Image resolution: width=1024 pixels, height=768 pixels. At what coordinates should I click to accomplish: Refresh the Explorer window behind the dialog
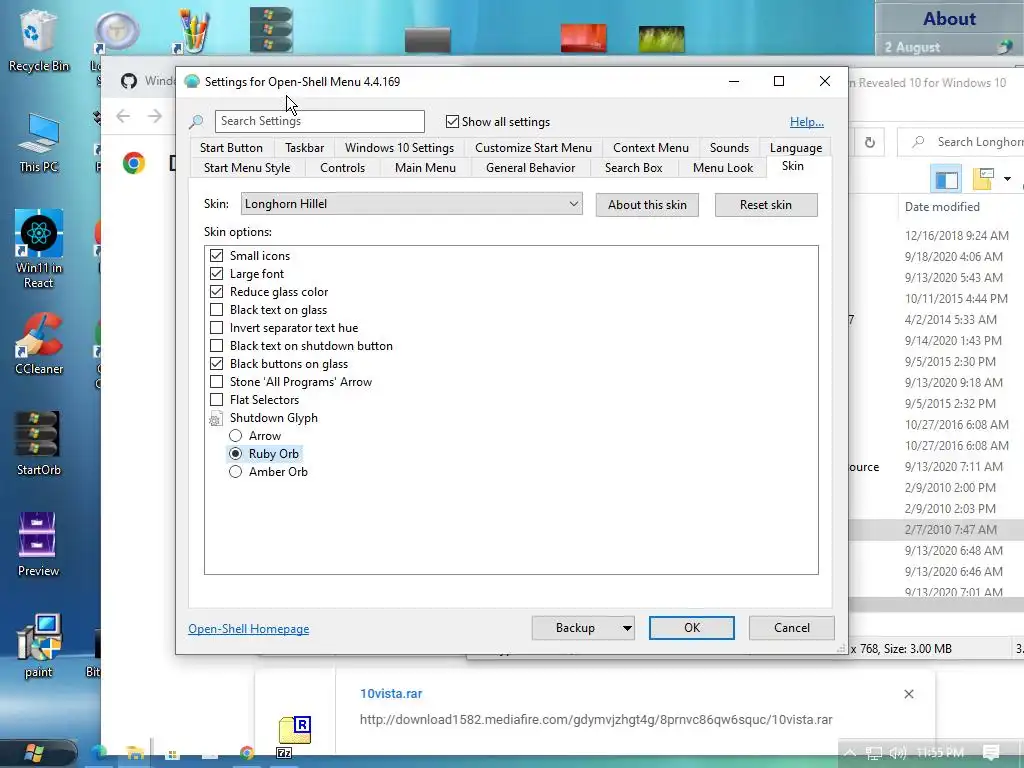point(869,142)
